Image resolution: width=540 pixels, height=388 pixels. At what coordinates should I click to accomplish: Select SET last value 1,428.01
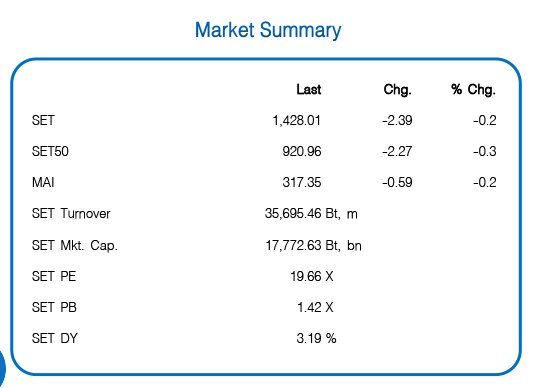(x=297, y=121)
